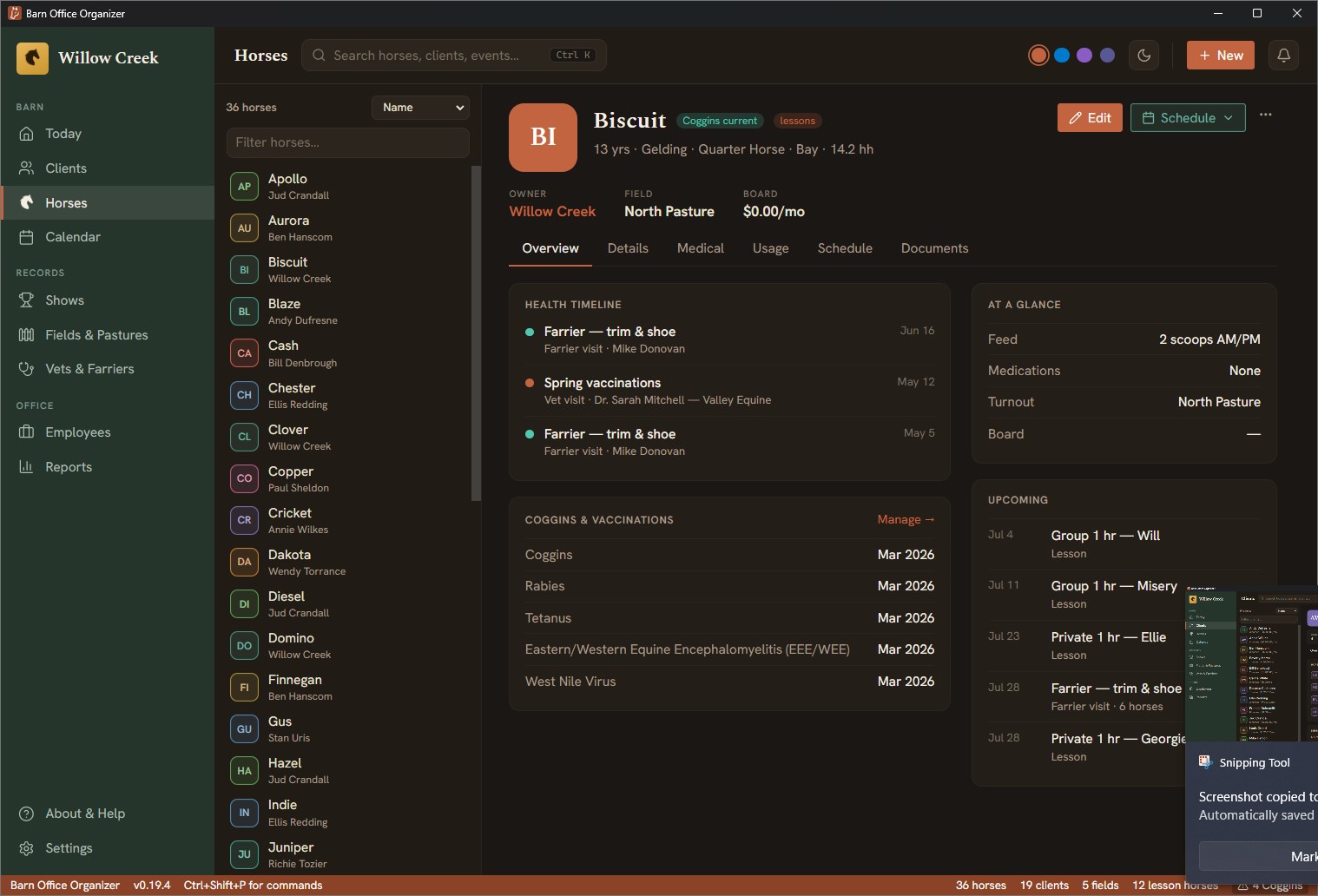This screenshot has height=896, width=1318.
Task: Select Juniper in the horse list
Action: click(x=346, y=854)
